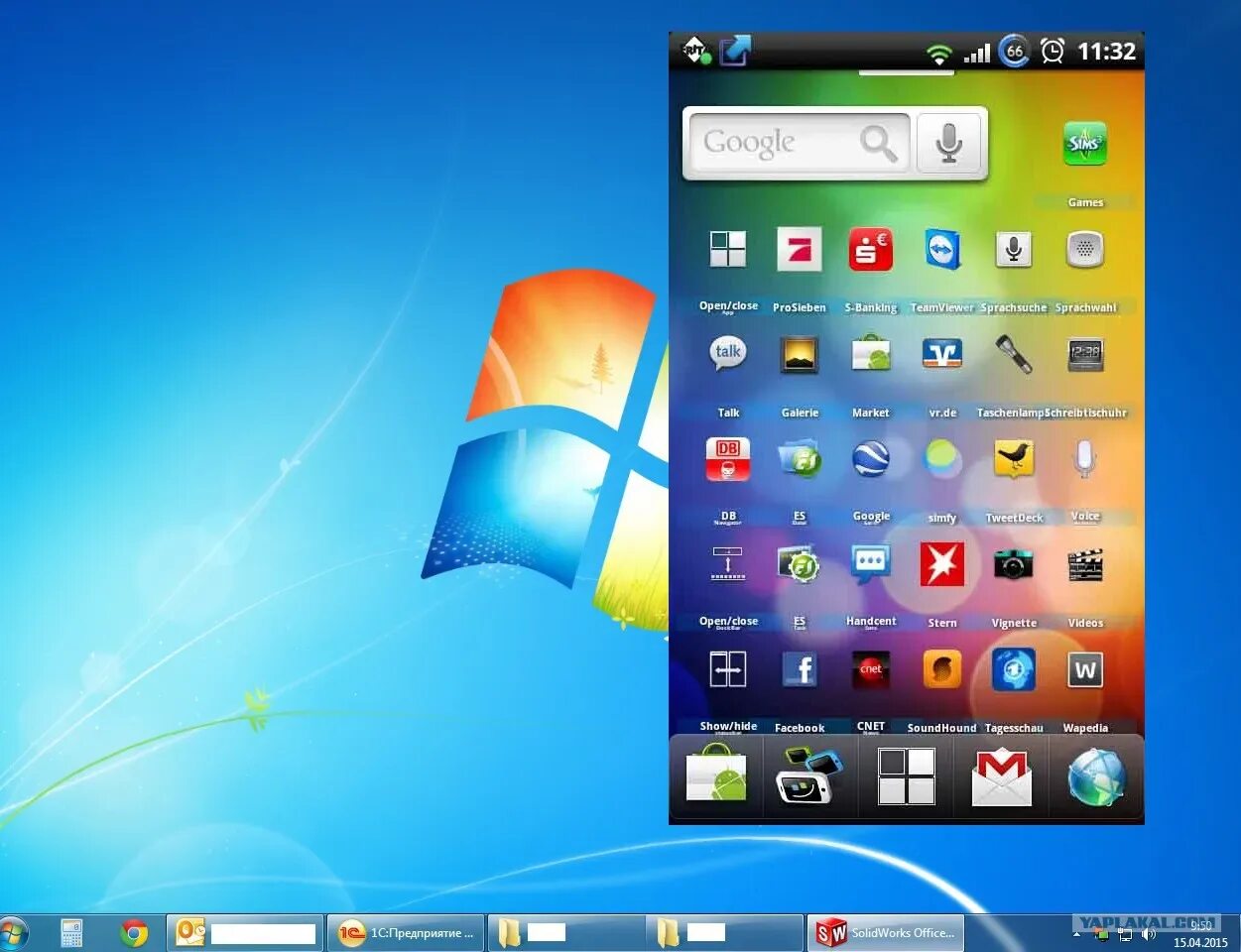Tap the Wi-Fi status icon
Image resolution: width=1241 pixels, height=952 pixels.
tap(938, 53)
